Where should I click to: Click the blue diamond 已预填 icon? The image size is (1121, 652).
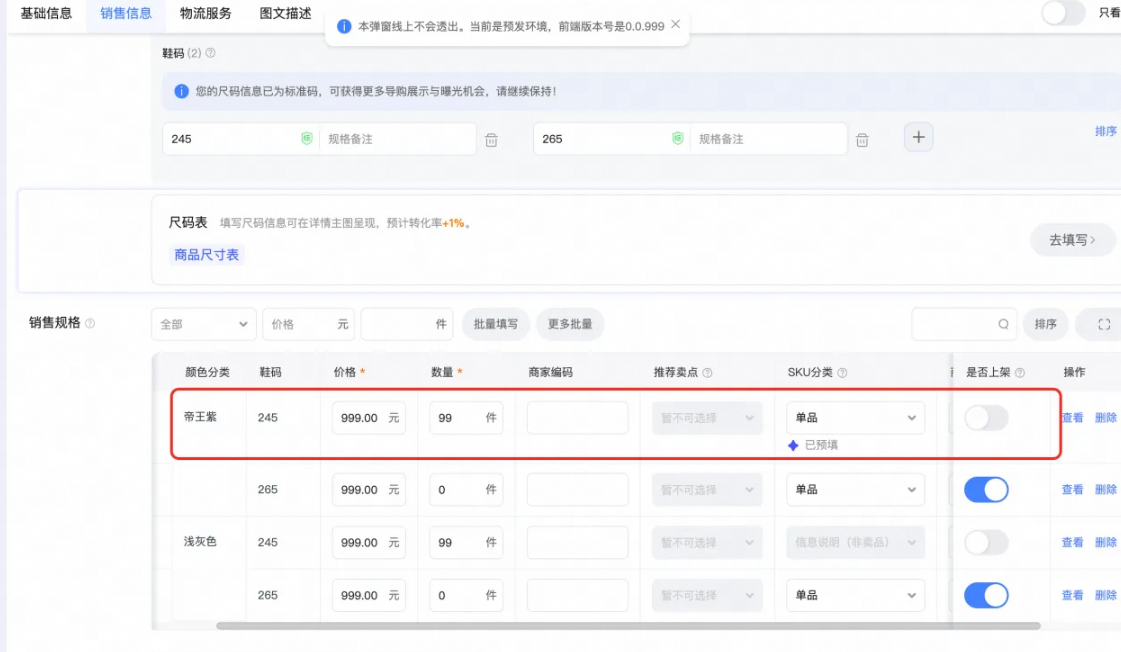pos(793,445)
